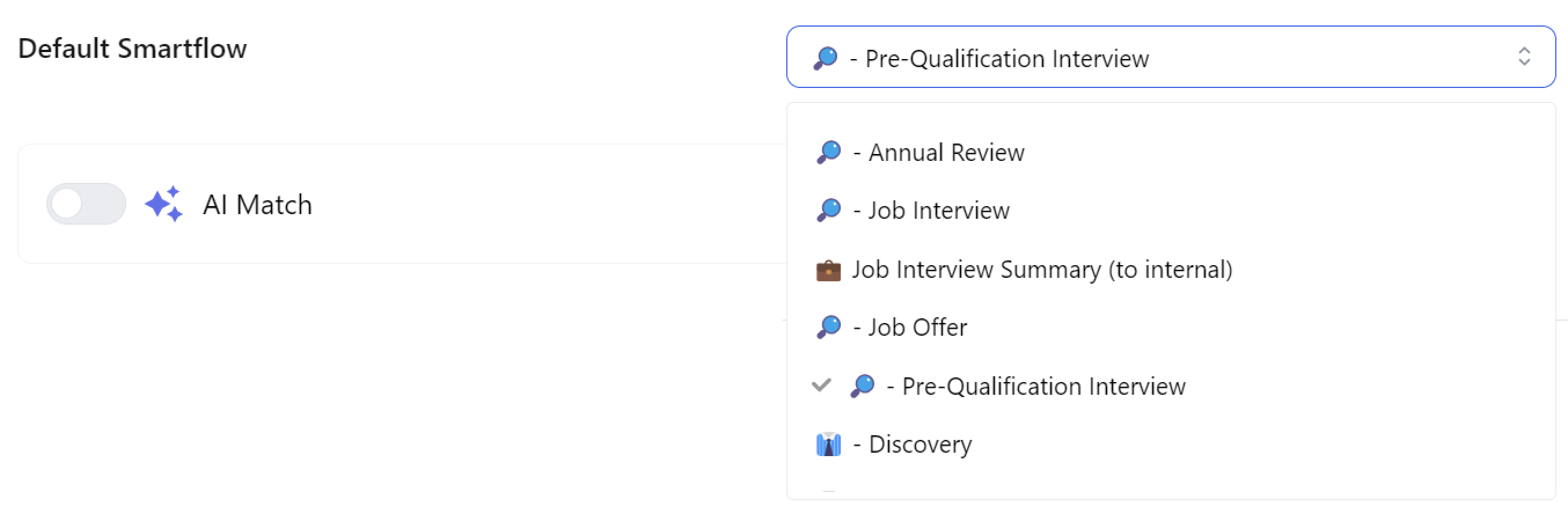Choose the Discovery option
Viewport: 1568px width, 514px height.
coord(919,445)
